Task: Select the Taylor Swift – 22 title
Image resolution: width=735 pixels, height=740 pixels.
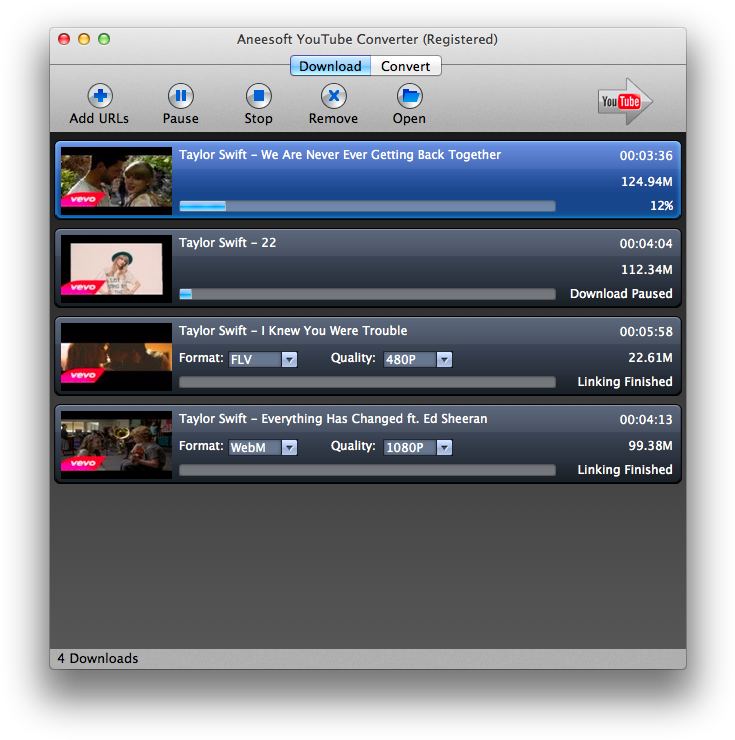Action: click(x=228, y=243)
